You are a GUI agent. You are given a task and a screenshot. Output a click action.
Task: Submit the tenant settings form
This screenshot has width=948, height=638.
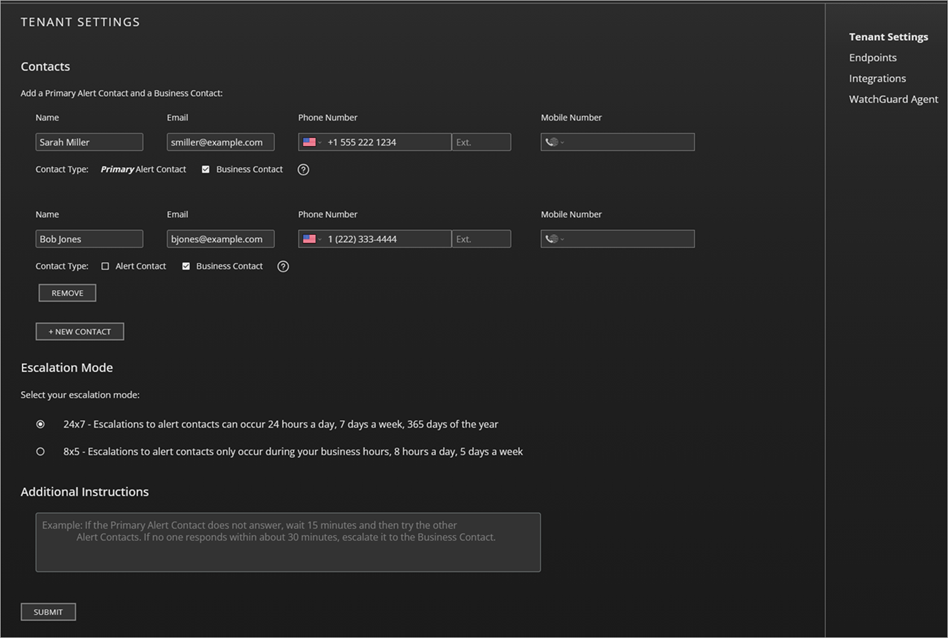click(x=48, y=611)
